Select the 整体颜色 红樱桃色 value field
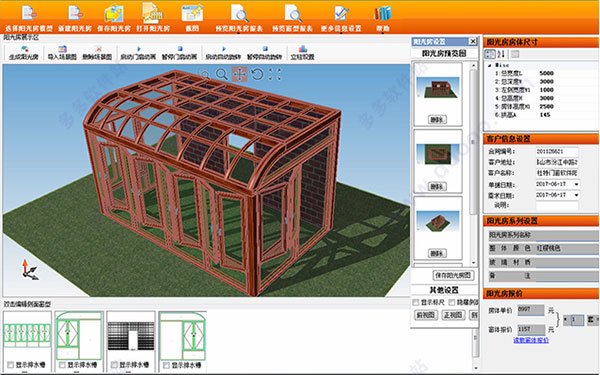600x375 pixels. point(567,248)
